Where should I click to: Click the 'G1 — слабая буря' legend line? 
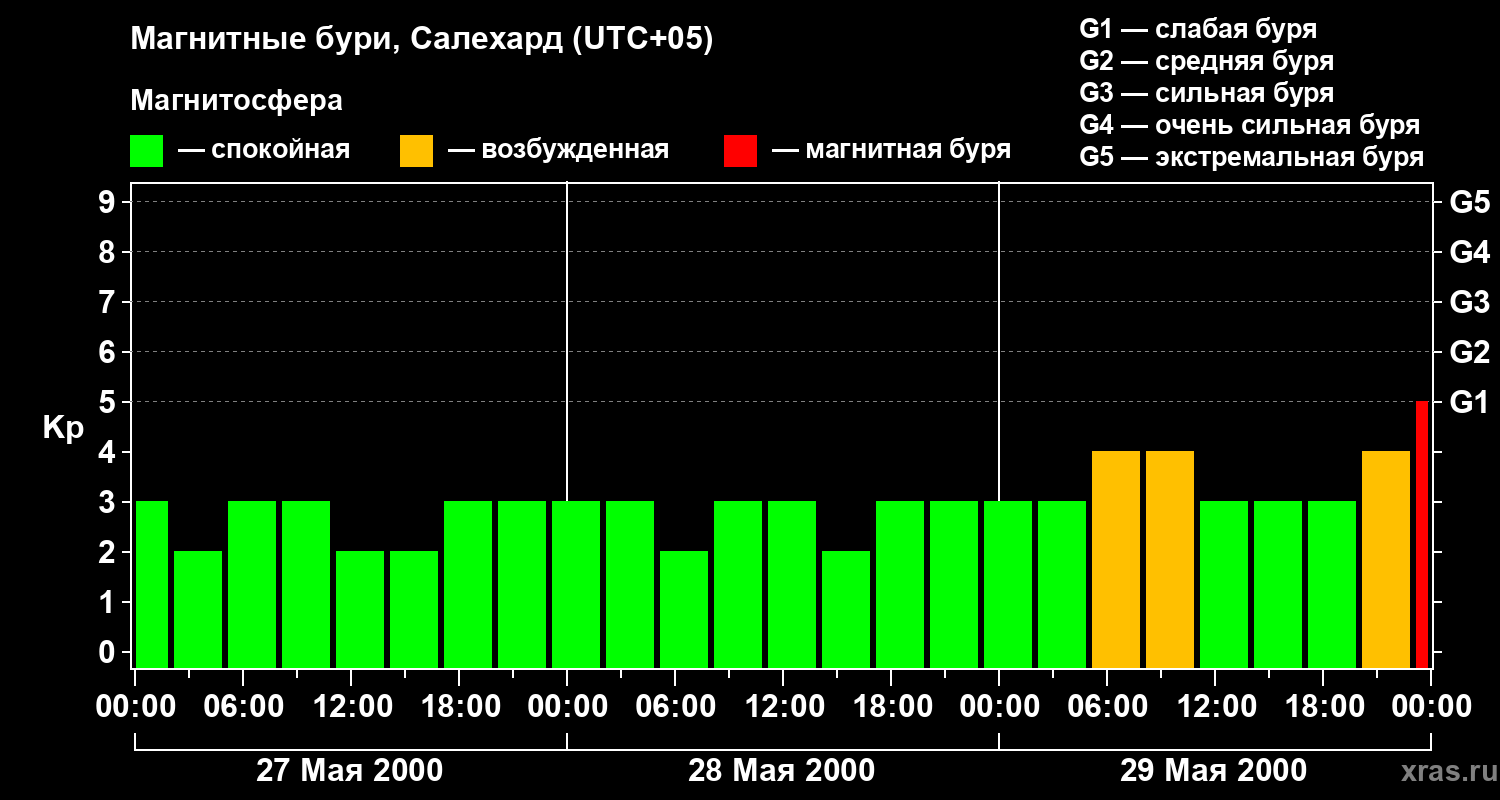click(1198, 29)
